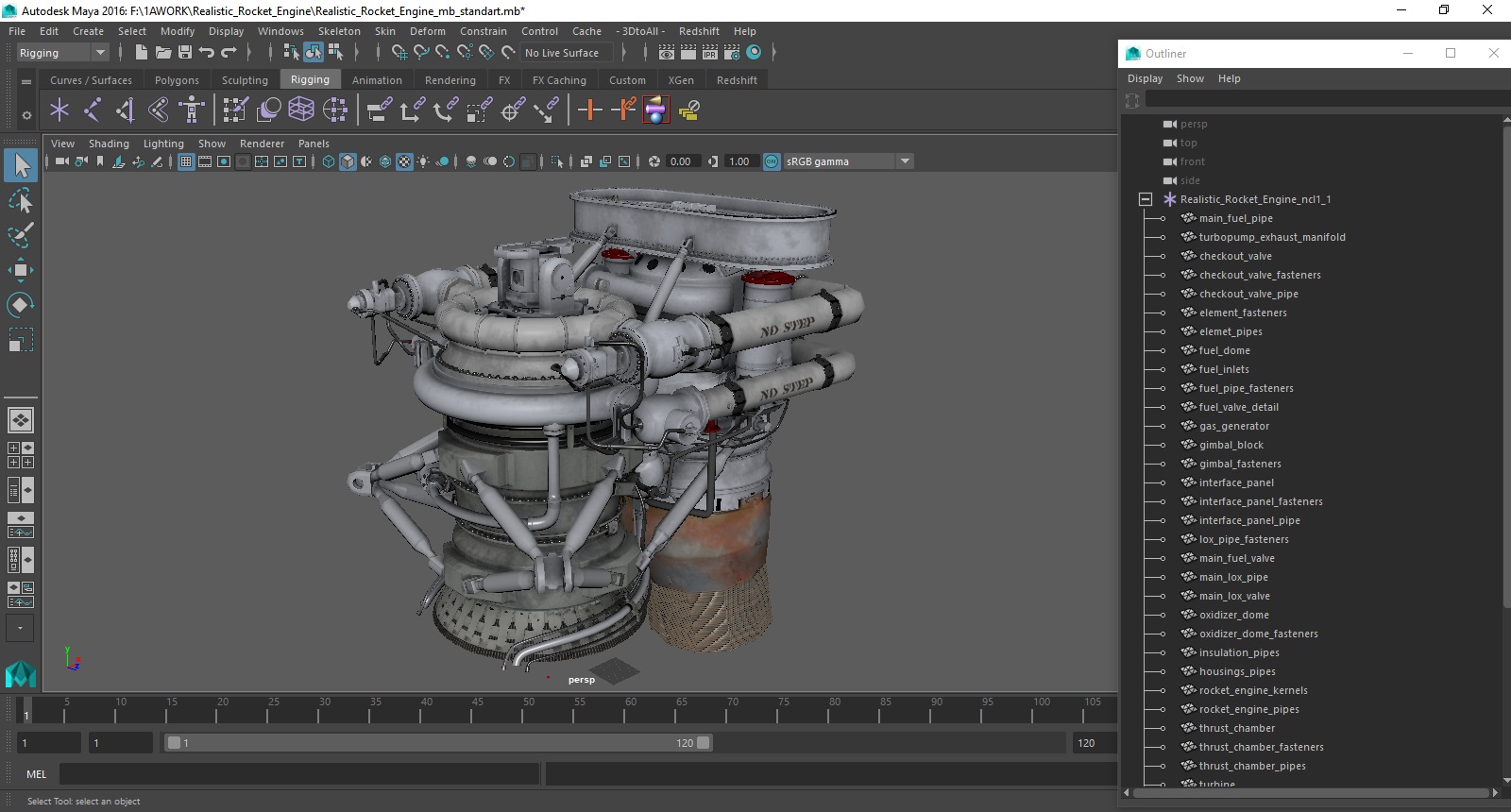The height and width of the screenshot is (812, 1511).
Task: Click the Set Key orange plus shelf icon
Action: click(590, 110)
